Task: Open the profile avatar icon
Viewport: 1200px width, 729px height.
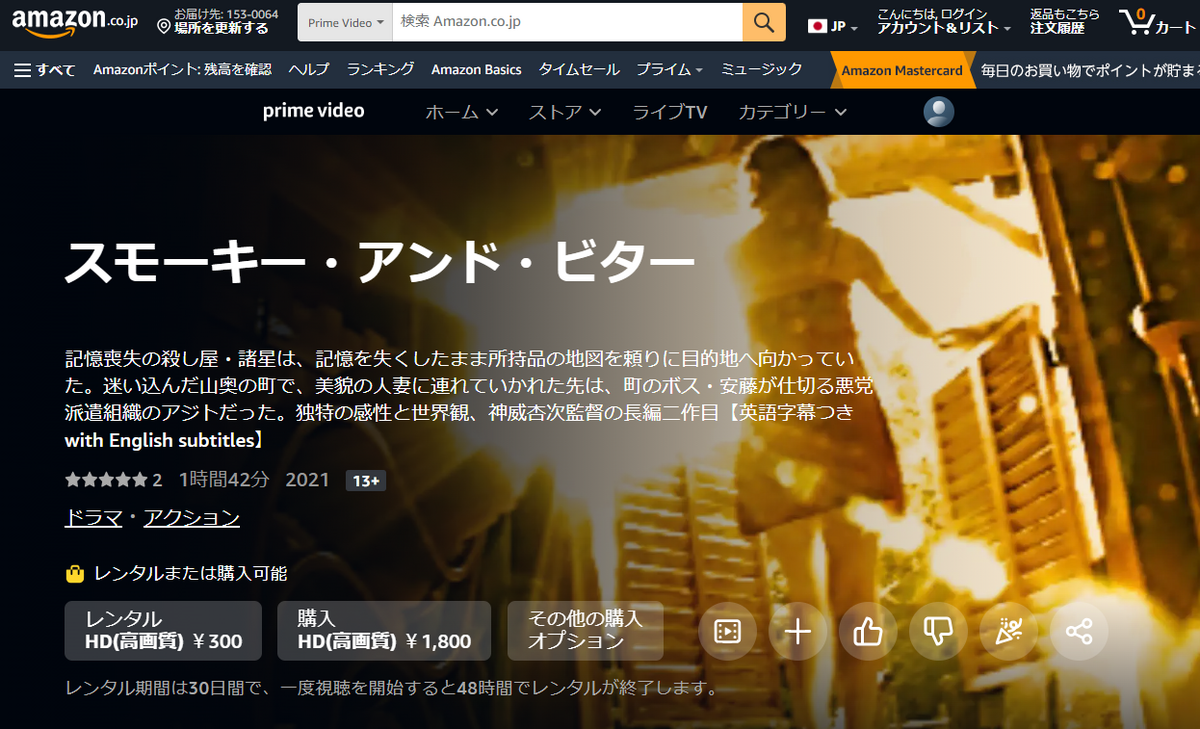Action: (938, 112)
